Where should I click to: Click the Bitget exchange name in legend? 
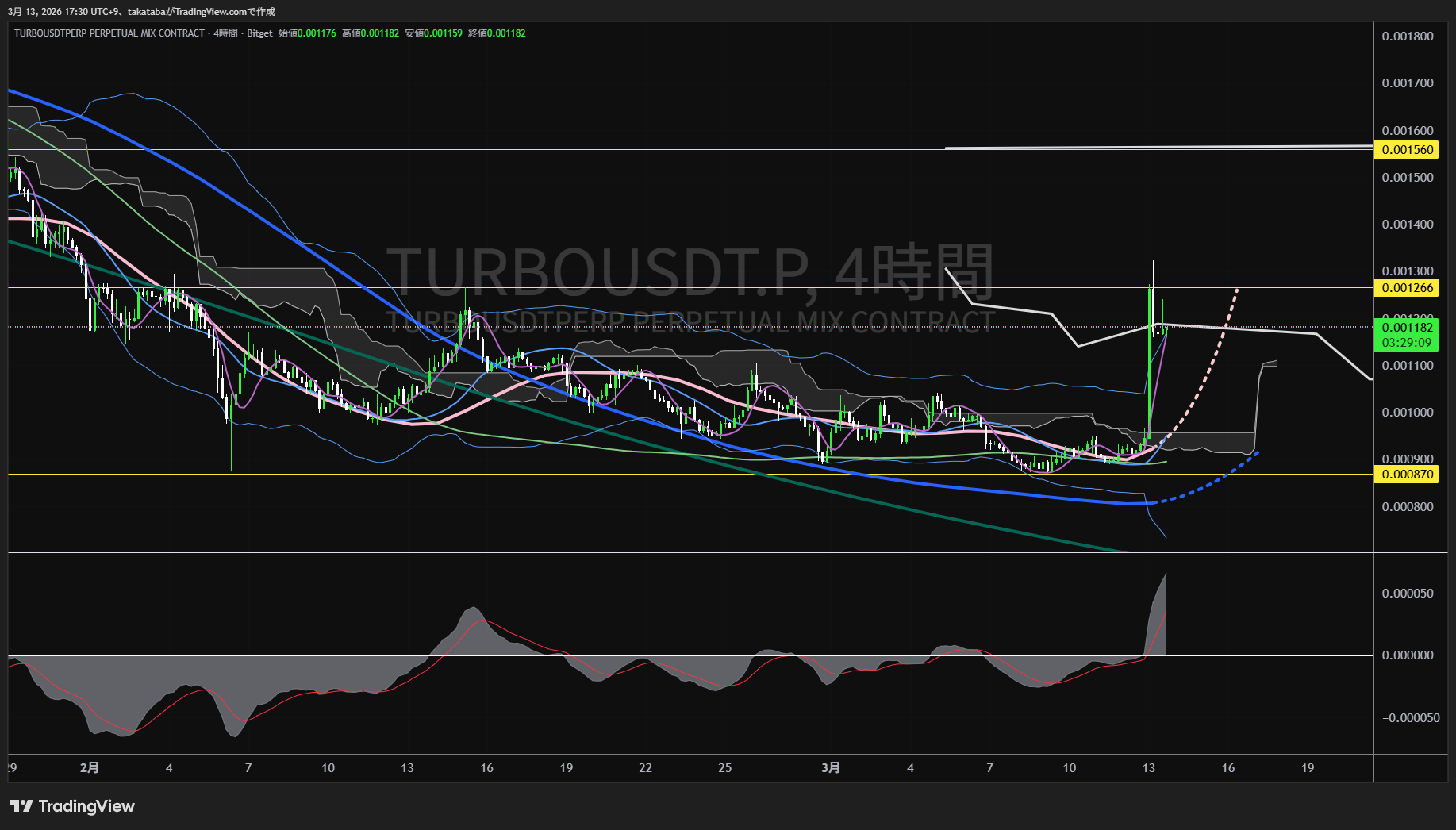pos(259,33)
